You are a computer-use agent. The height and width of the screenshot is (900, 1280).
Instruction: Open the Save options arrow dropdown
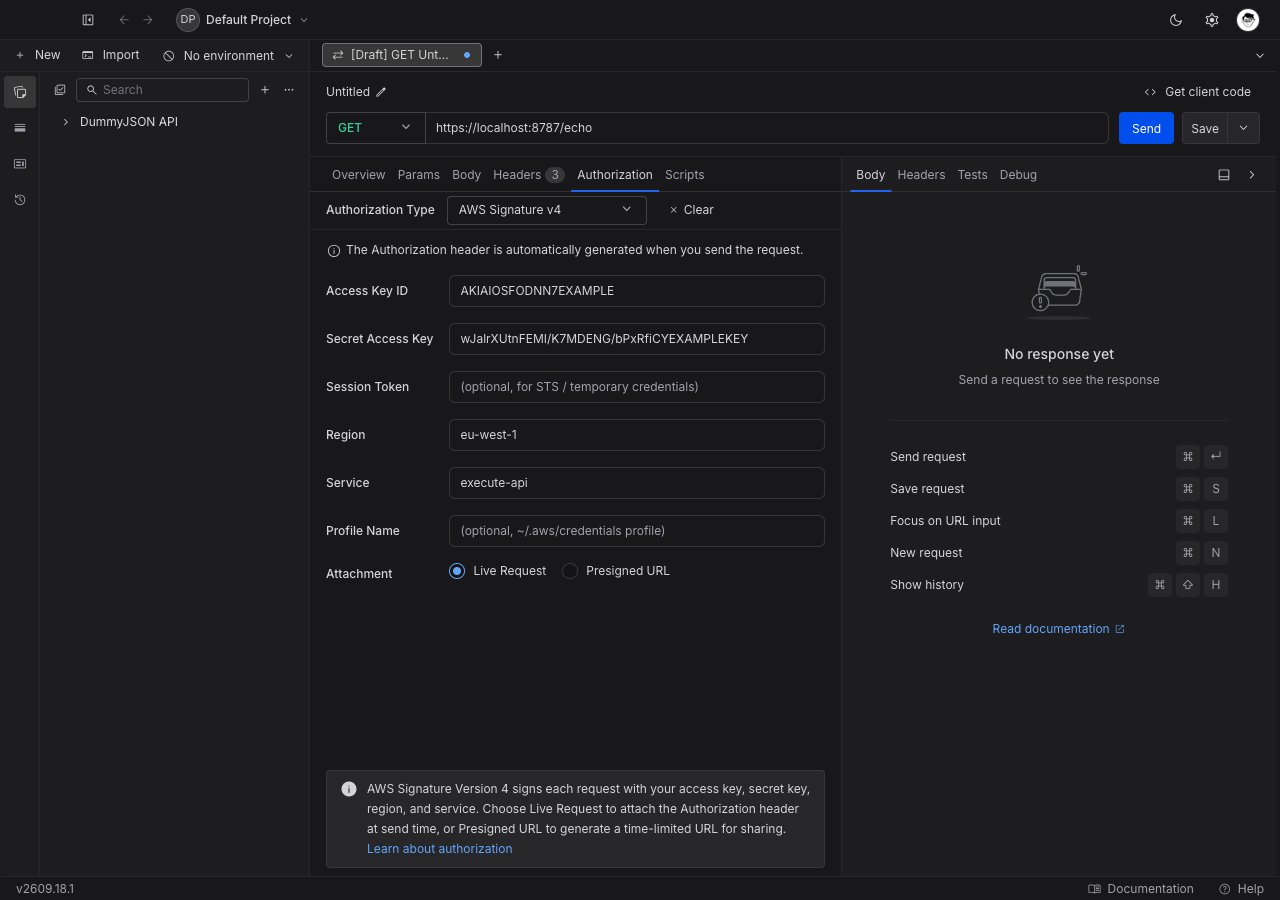coord(1244,128)
